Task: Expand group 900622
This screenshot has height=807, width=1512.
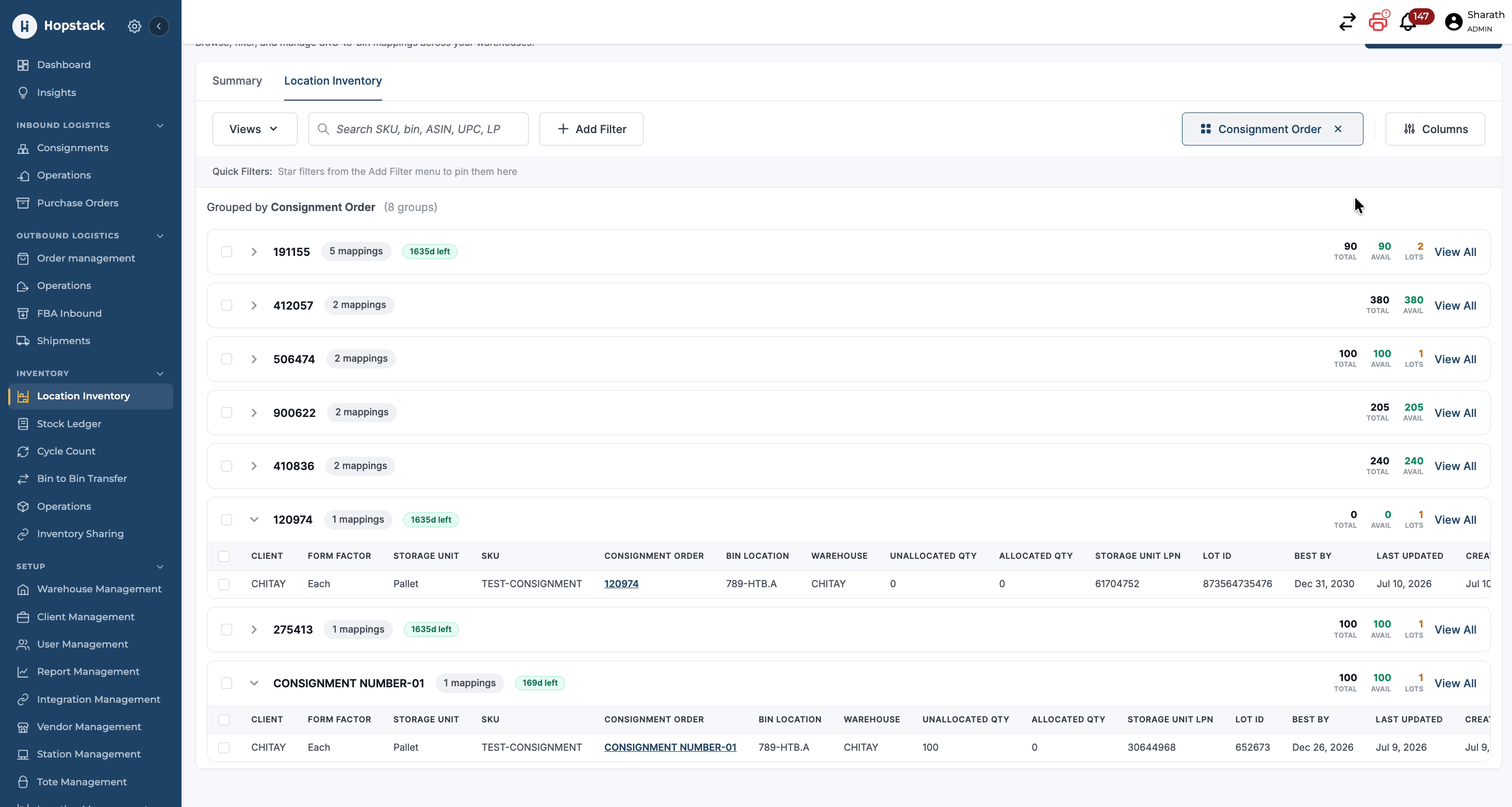Action: tap(254, 412)
